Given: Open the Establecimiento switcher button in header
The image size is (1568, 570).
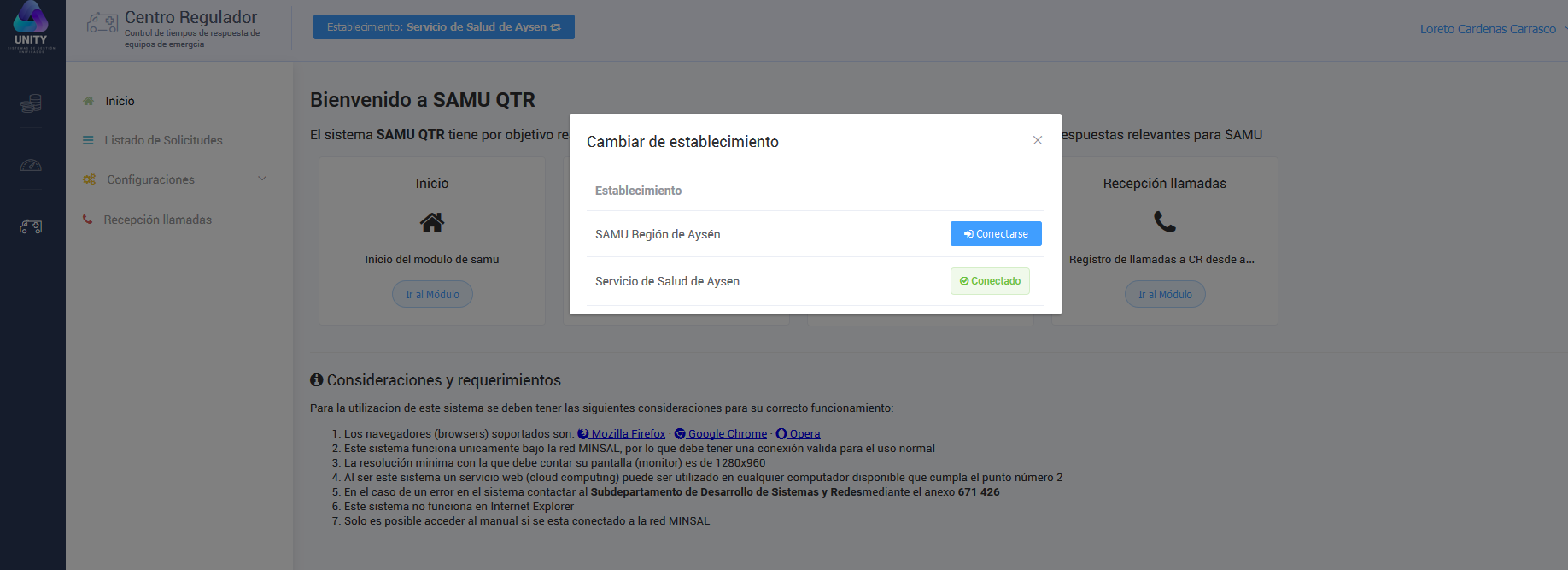Looking at the screenshot, I should (x=443, y=27).
